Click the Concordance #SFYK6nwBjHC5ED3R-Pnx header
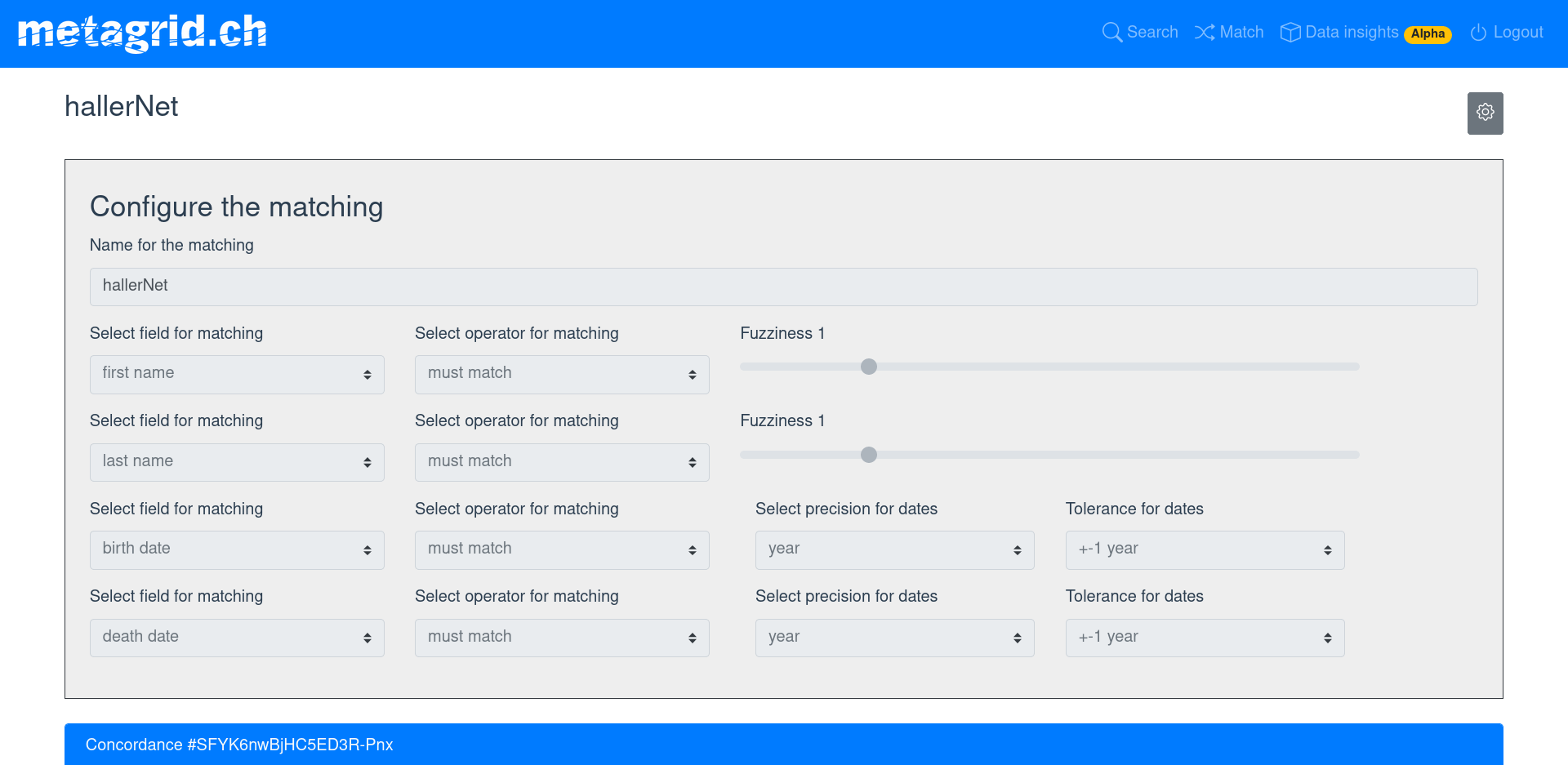 (239, 745)
